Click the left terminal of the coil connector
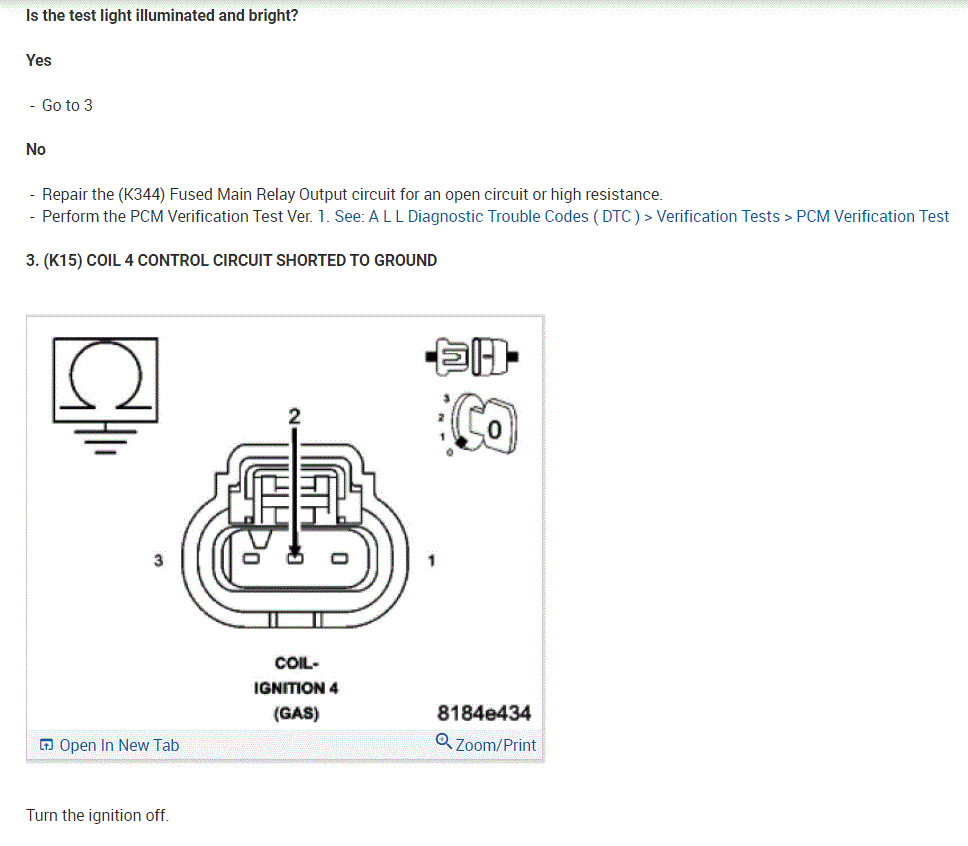Image resolution: width=968 pixels, height=846 pixels. [x=251, y=559]
